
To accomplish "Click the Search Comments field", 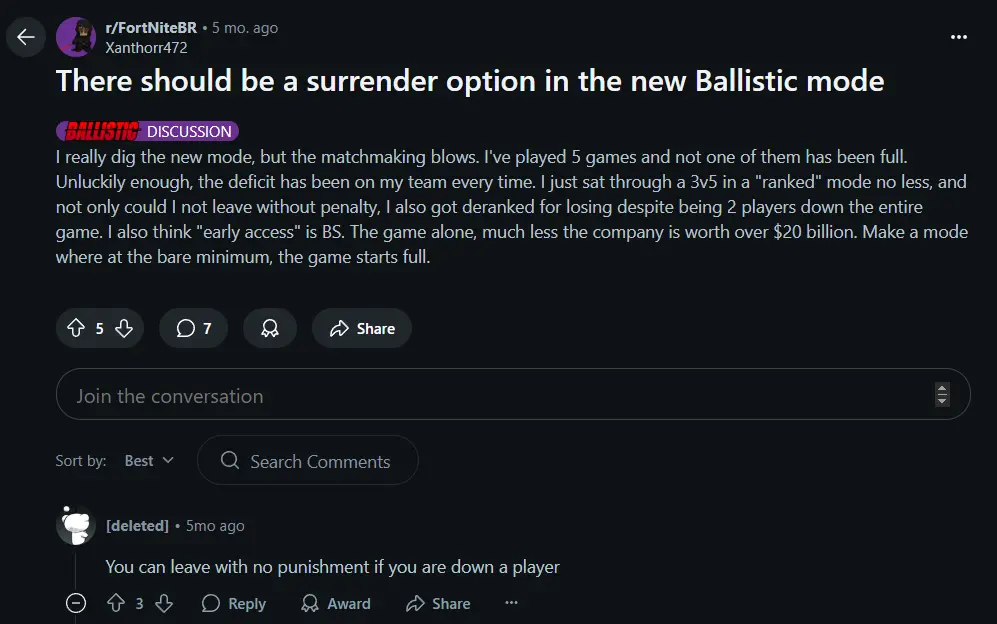I will tap(308, 461).
